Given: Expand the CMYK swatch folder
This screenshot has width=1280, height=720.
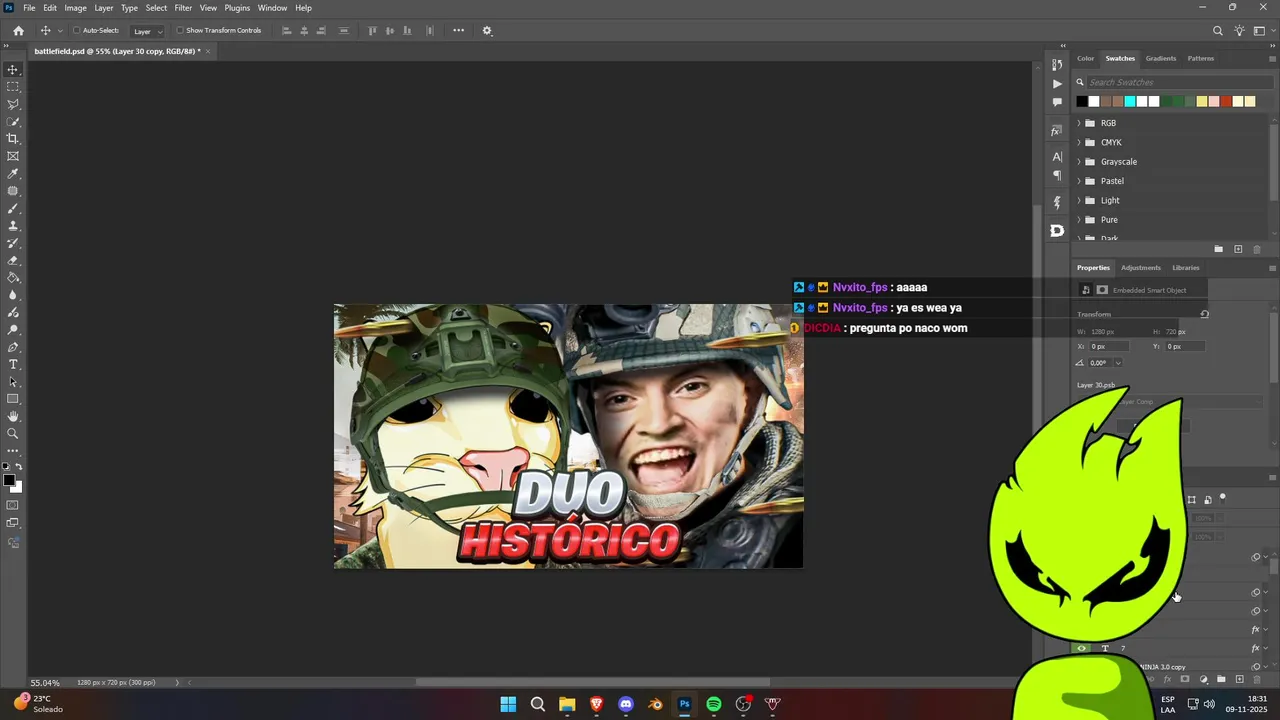Looking at the screenshot, I should click(1079, 142).
